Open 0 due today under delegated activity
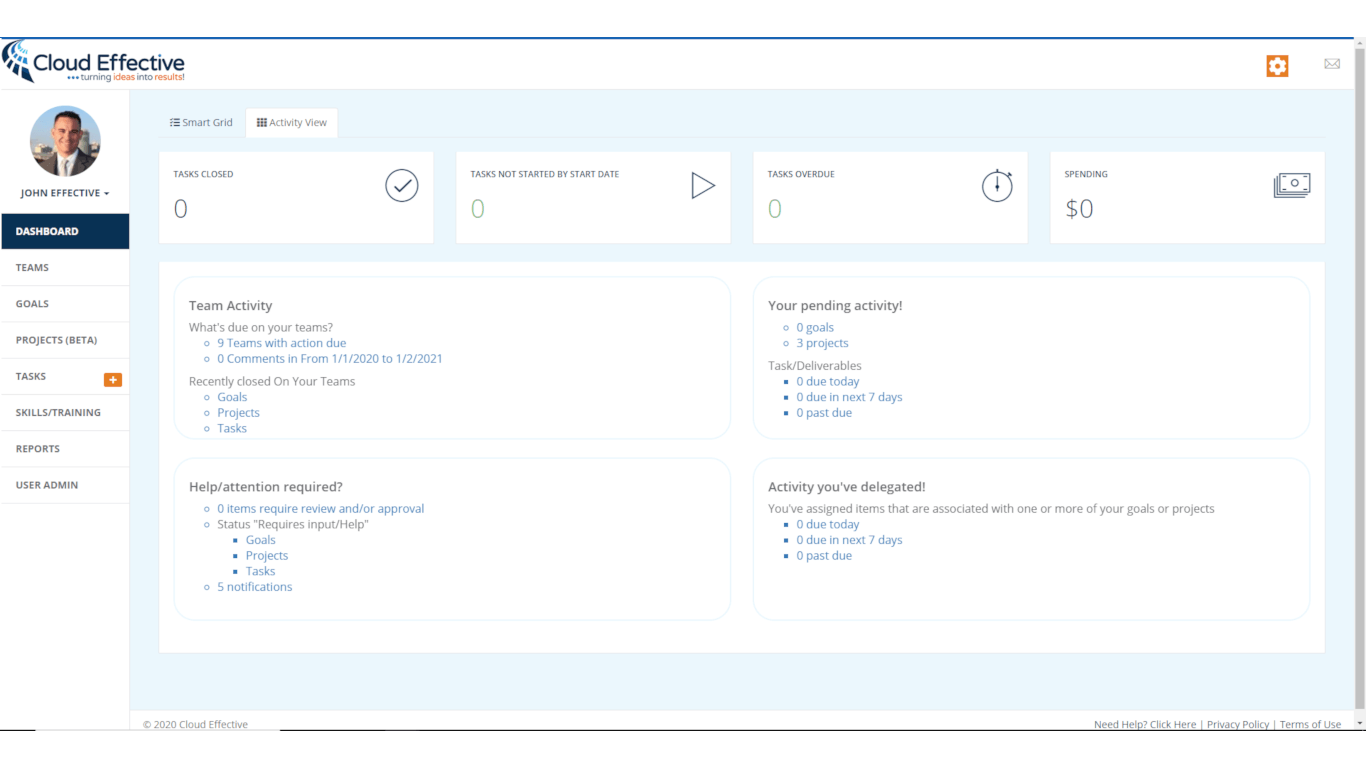The width and height of the screenshot is (1366, 768). pyautogui.click(x=828, y=524)
